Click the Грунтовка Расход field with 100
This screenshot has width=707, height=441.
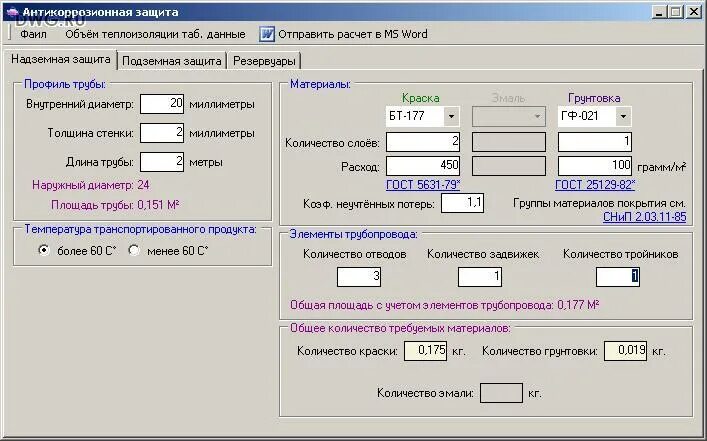point(595,166)
